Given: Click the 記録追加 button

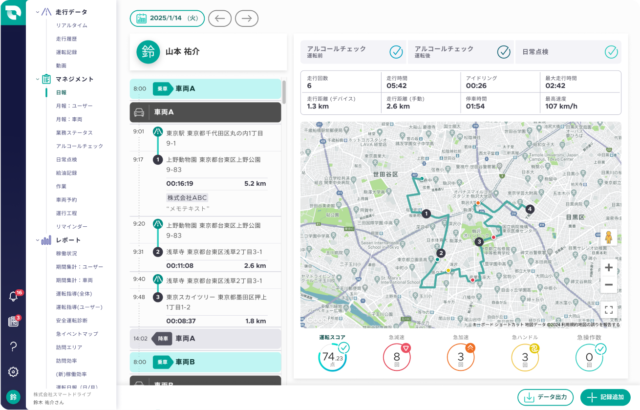Looking at the screenshot, I should 605,397.
